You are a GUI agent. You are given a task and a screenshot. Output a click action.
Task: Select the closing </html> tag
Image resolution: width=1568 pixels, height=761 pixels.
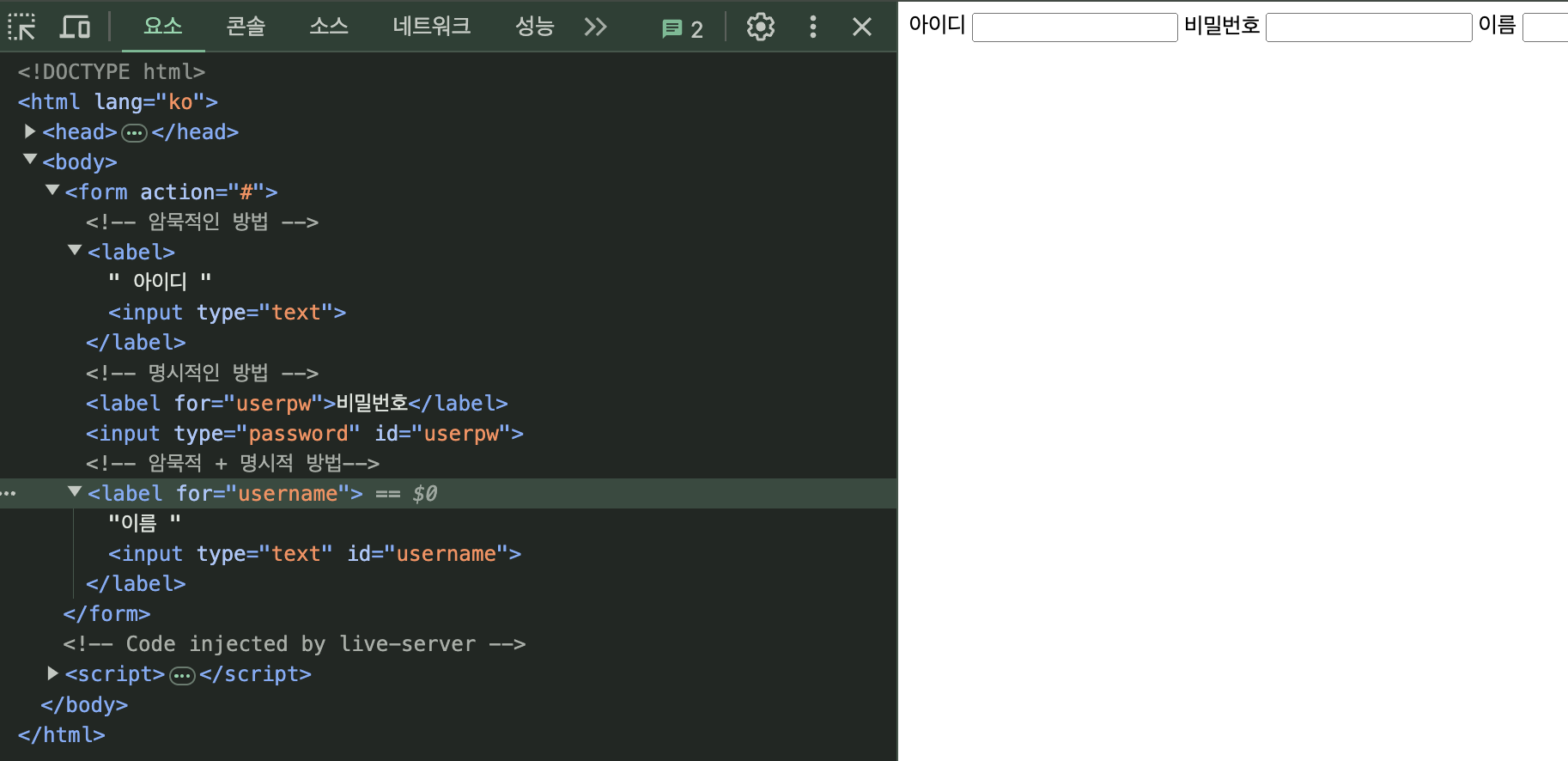pyautogui.click(x=61, y=734)
